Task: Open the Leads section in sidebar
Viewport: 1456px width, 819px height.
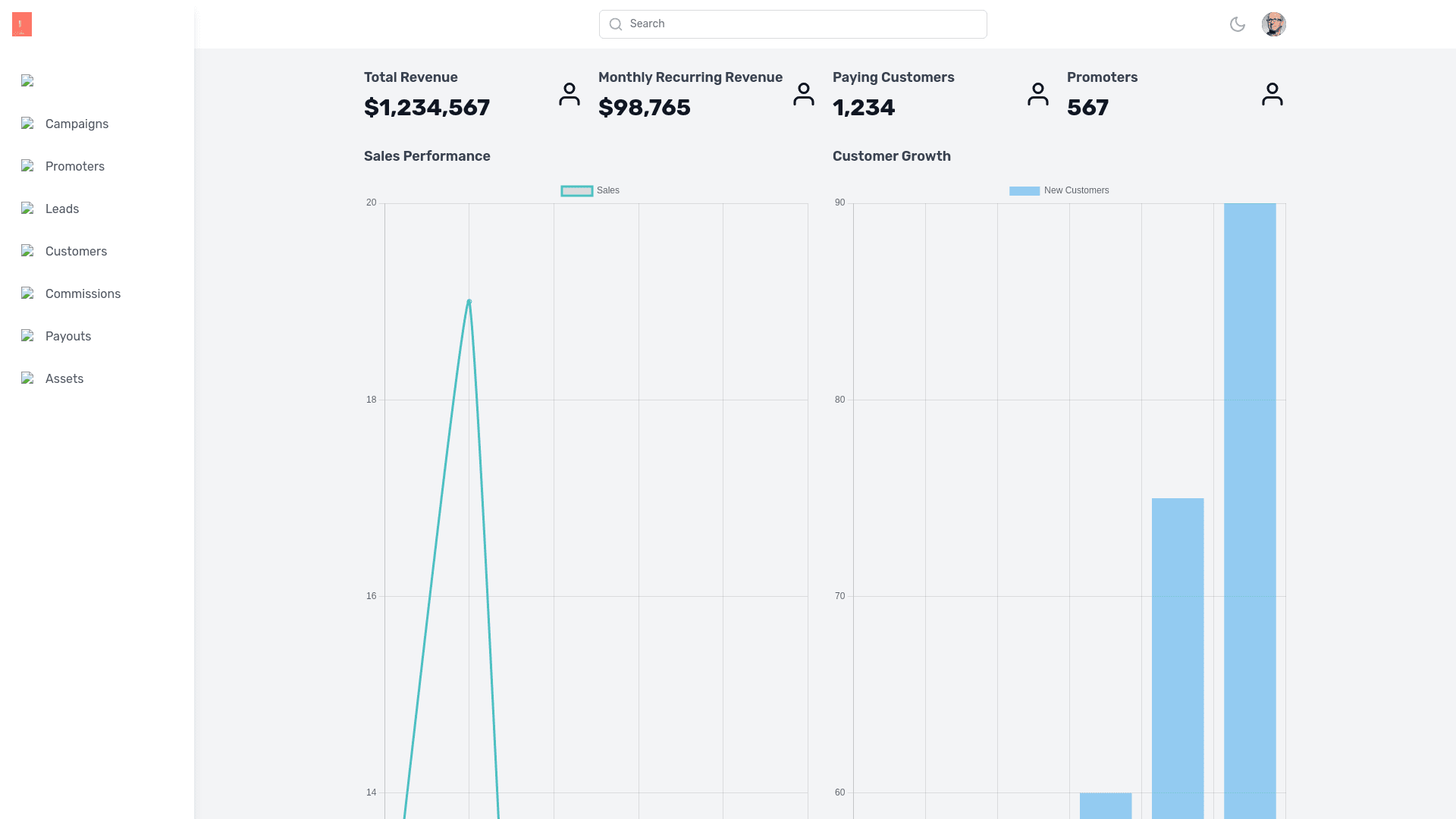Action: click(61, 209)
